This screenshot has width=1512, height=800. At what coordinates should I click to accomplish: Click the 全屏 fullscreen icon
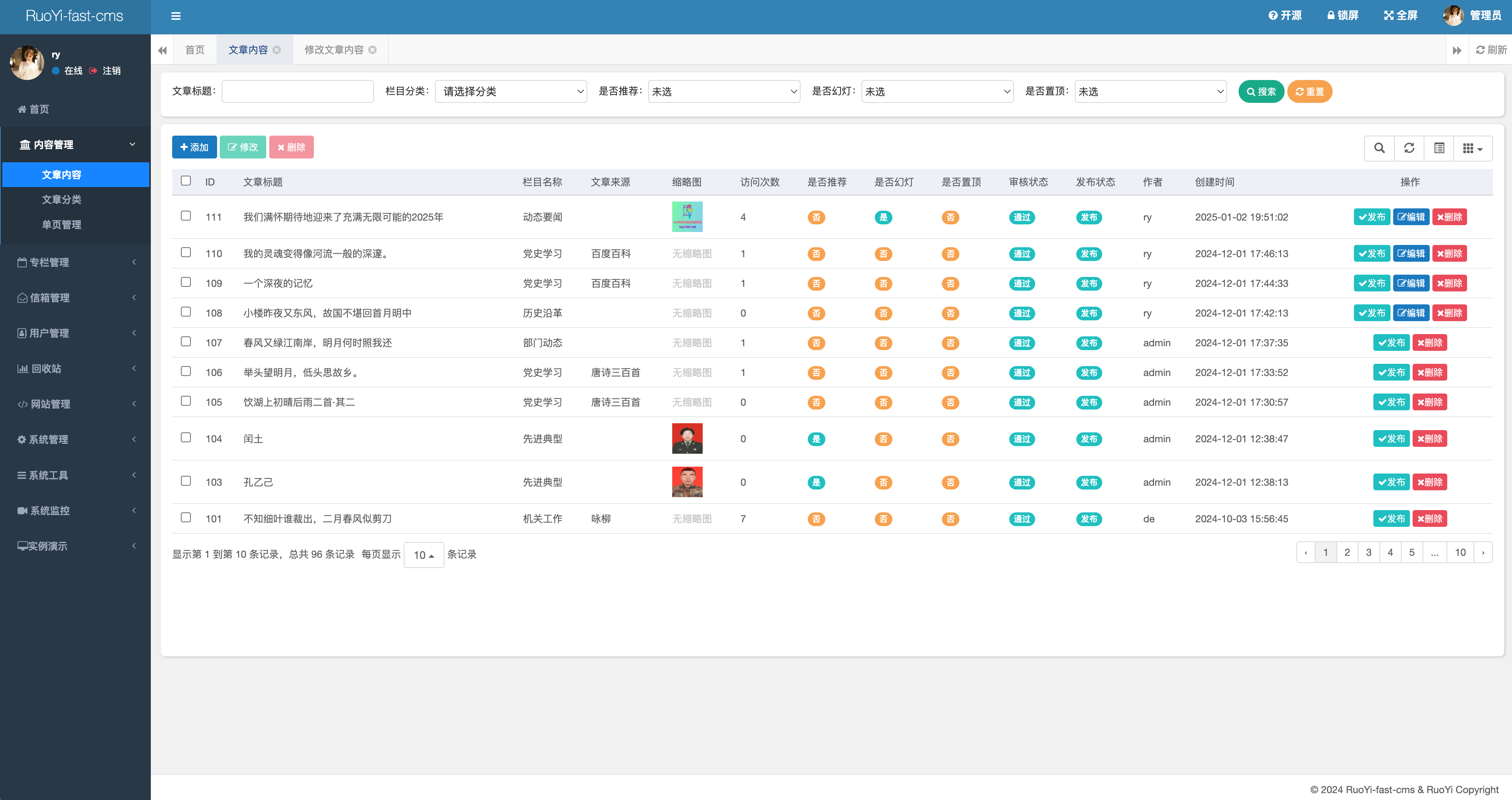tap(1388, 16)
